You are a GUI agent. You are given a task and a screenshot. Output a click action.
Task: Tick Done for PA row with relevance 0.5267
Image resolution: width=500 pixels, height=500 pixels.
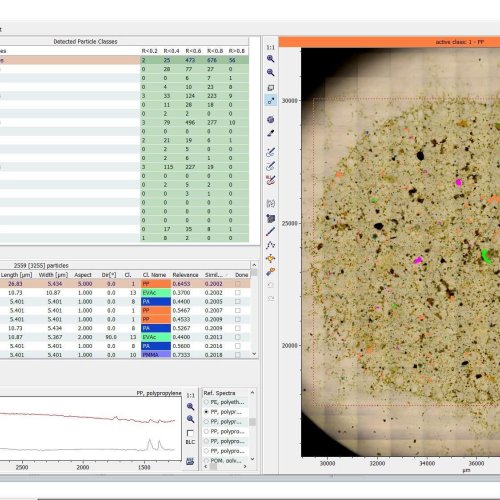237,328
